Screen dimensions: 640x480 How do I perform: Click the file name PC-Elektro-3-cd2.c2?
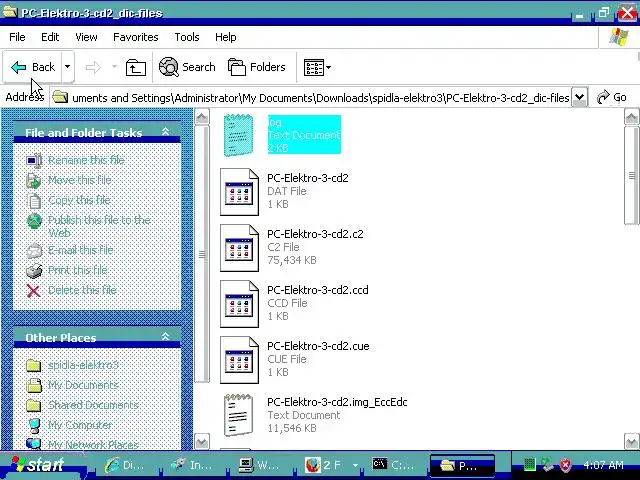click(315, 234)
